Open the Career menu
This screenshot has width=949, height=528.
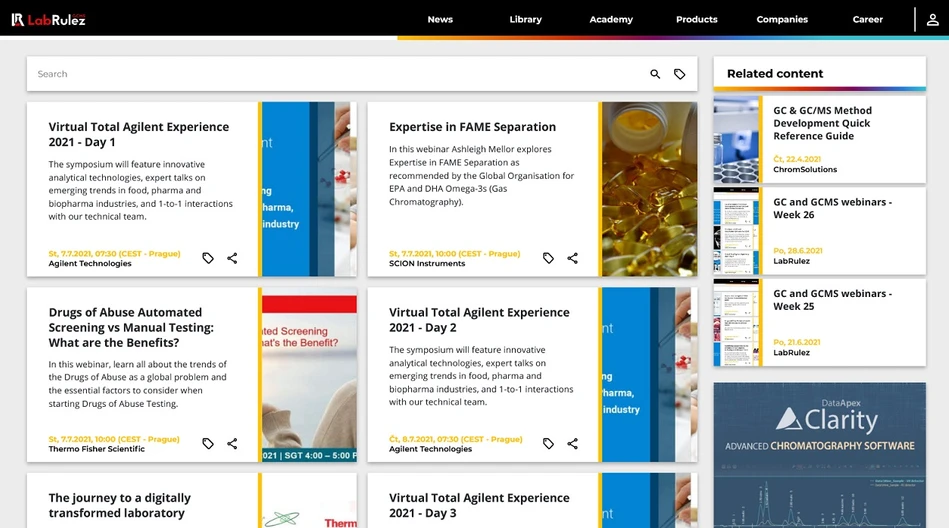tap(867, 19)
